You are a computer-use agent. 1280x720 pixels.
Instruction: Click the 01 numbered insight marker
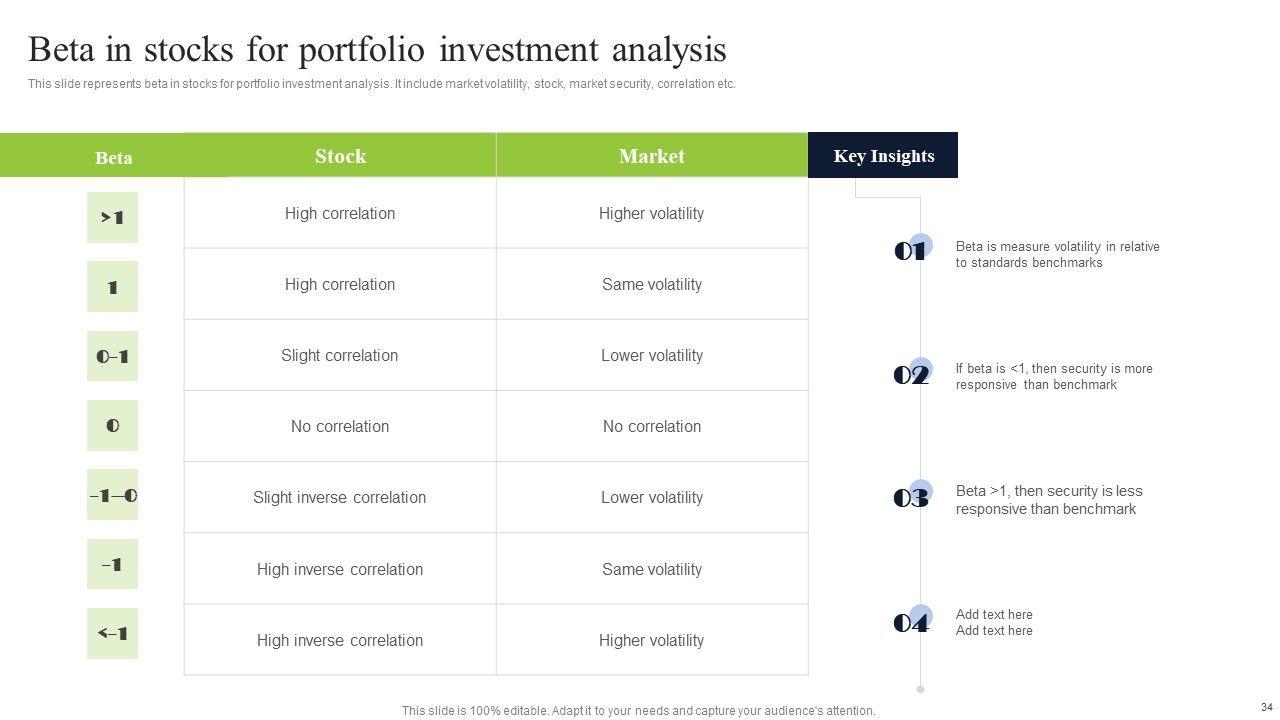(x=911, y=251)
